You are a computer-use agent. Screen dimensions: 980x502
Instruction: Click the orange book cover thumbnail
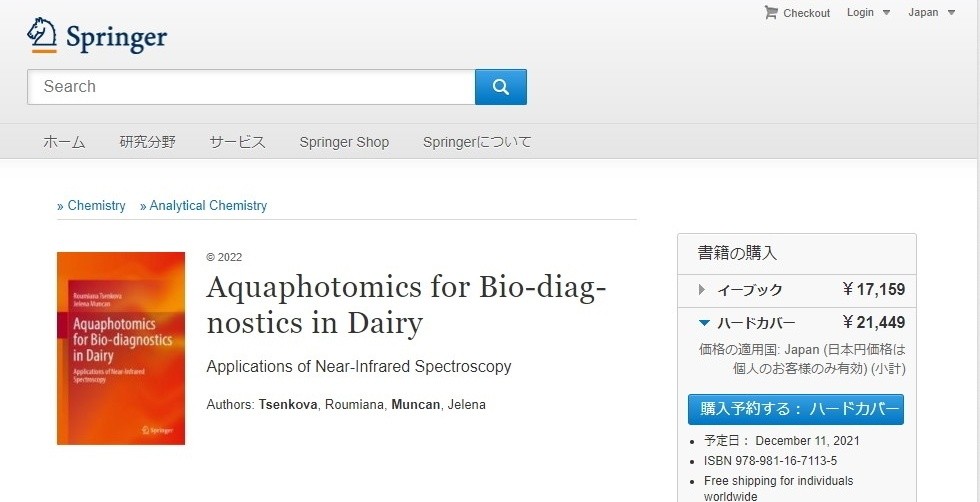(121, 348)
